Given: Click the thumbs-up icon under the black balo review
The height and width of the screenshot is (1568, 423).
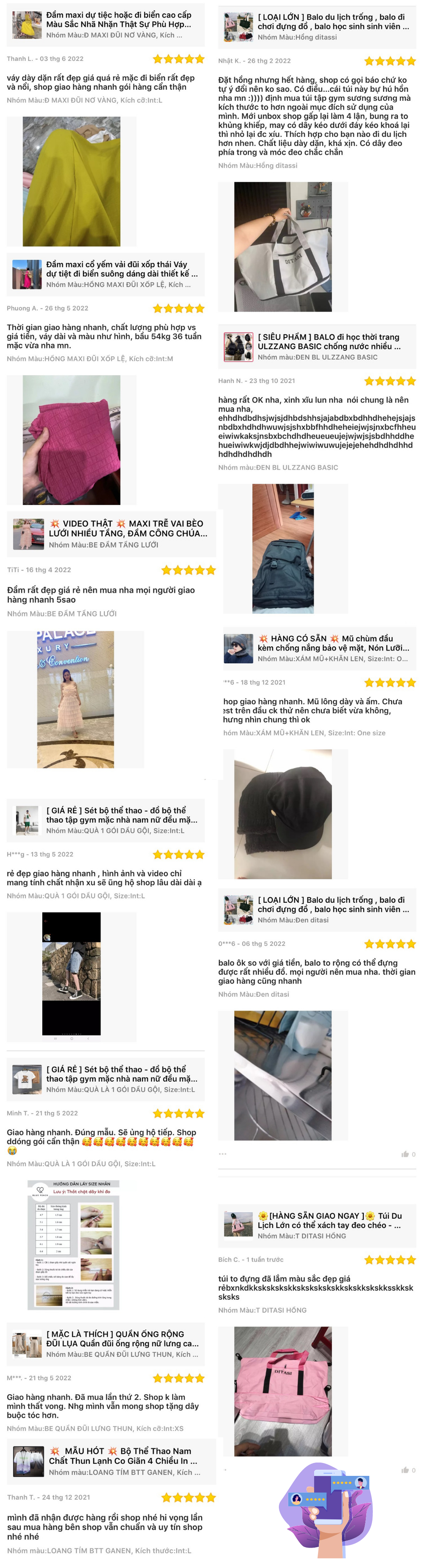Looking at the screenshot, I should click(405, 1154).
